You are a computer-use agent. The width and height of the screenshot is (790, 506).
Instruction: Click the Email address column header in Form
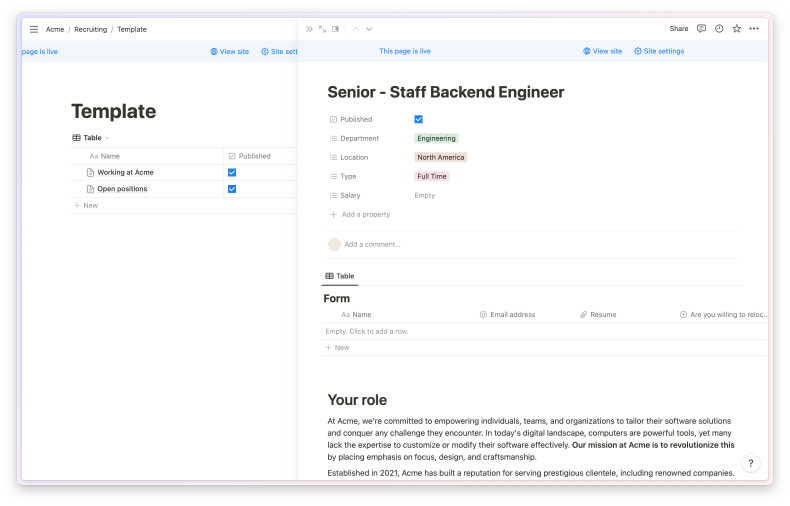[507, 314]
